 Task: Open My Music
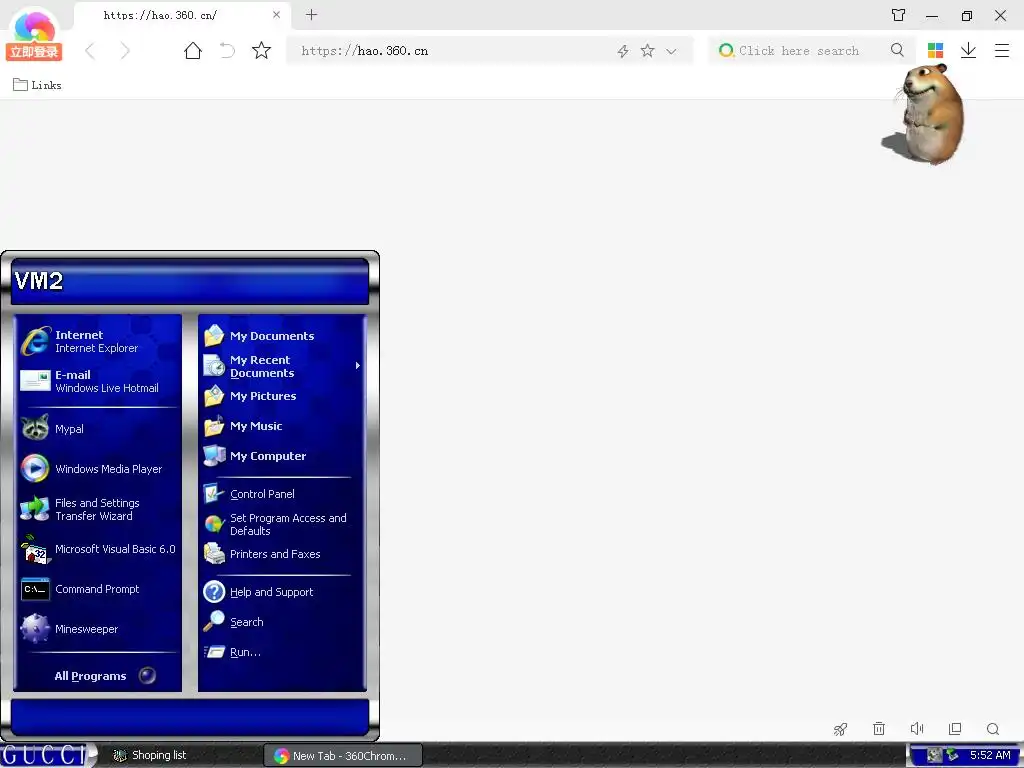click(282, 426)
